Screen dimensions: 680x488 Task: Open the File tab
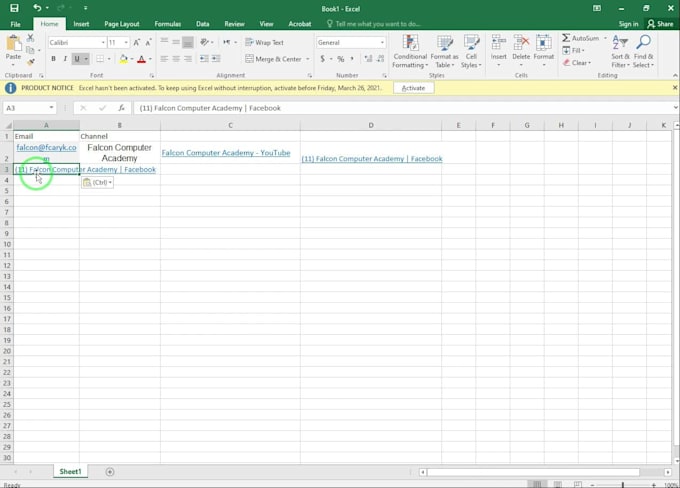(16, 24)
